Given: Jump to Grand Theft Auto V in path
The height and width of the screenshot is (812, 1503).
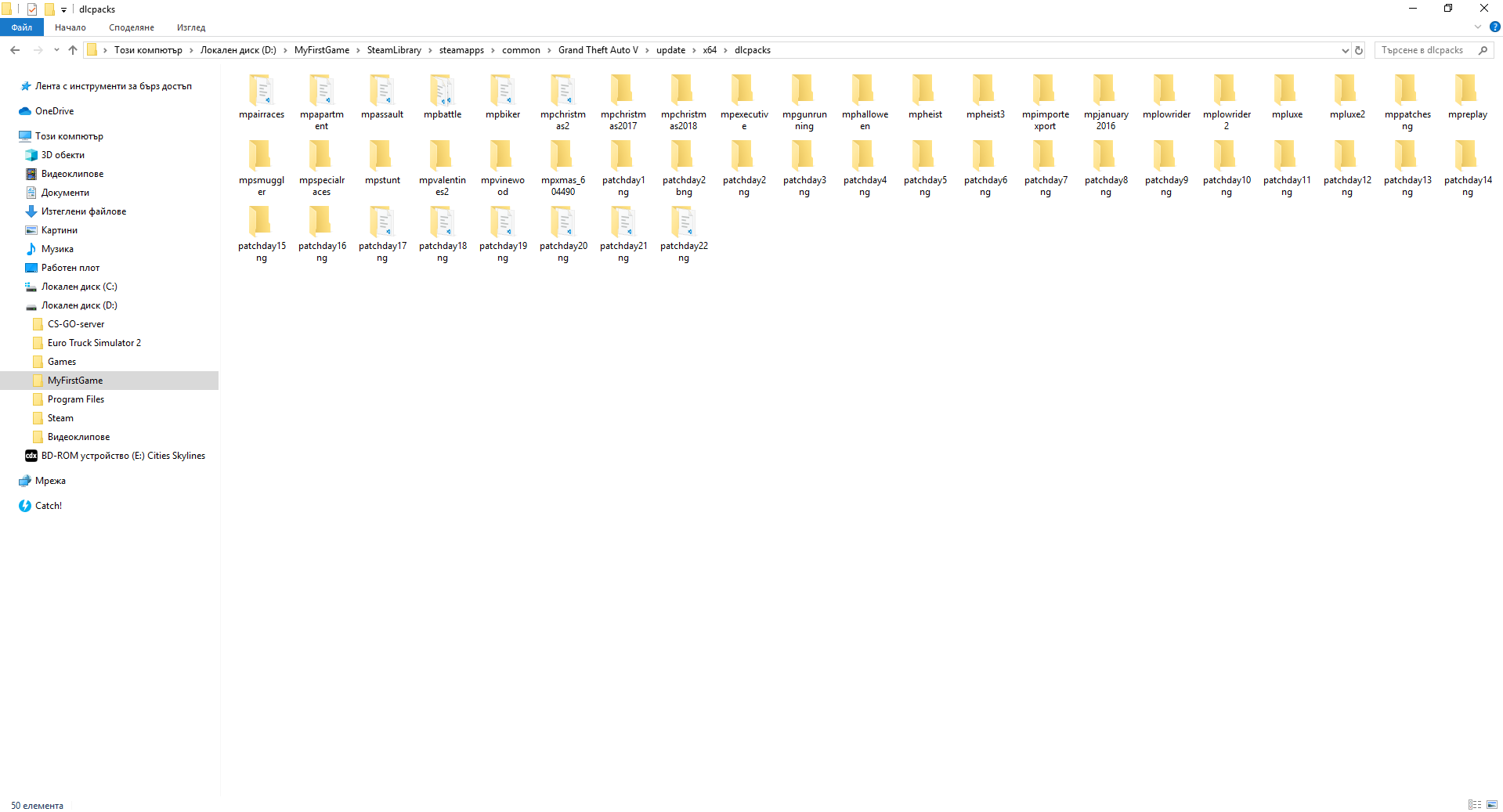Looking at the screenshot, I should [x=598, y=50].
